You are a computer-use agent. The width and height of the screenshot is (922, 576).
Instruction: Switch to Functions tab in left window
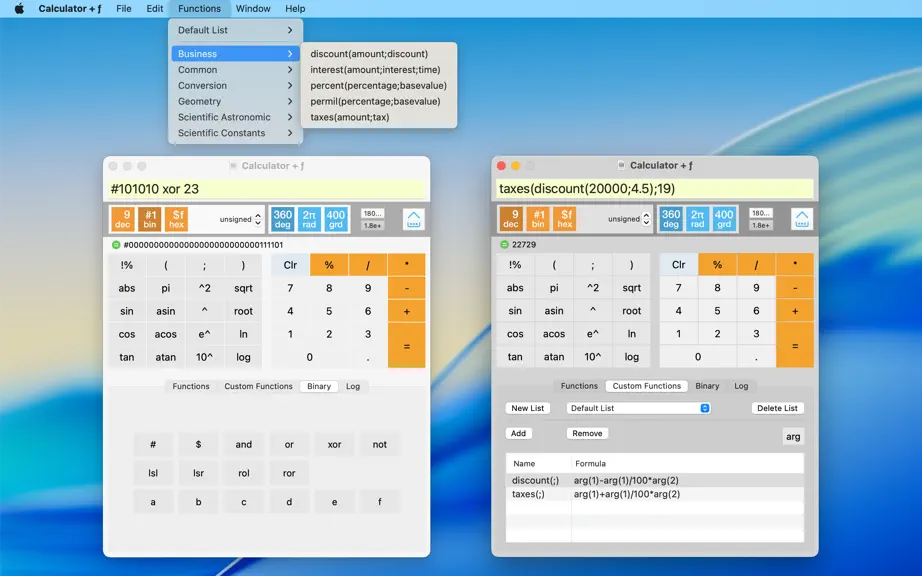[x=191, y=386]
